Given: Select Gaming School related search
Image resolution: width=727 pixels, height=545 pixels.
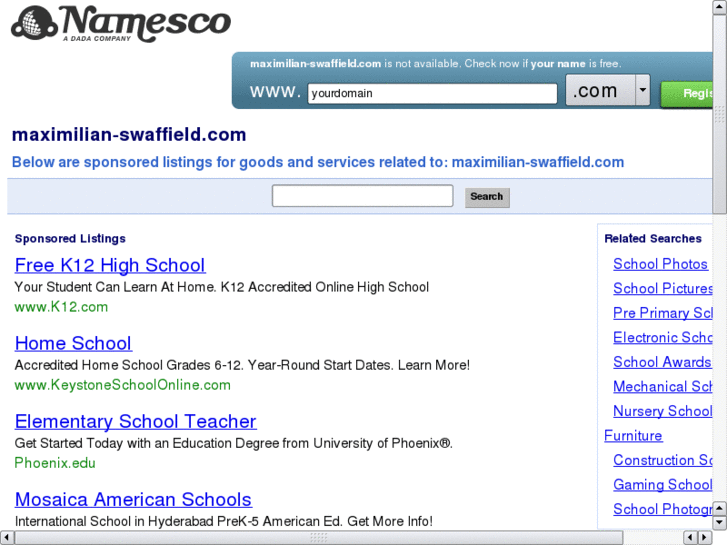Looking at the screenshot, I should pos(663,485).
